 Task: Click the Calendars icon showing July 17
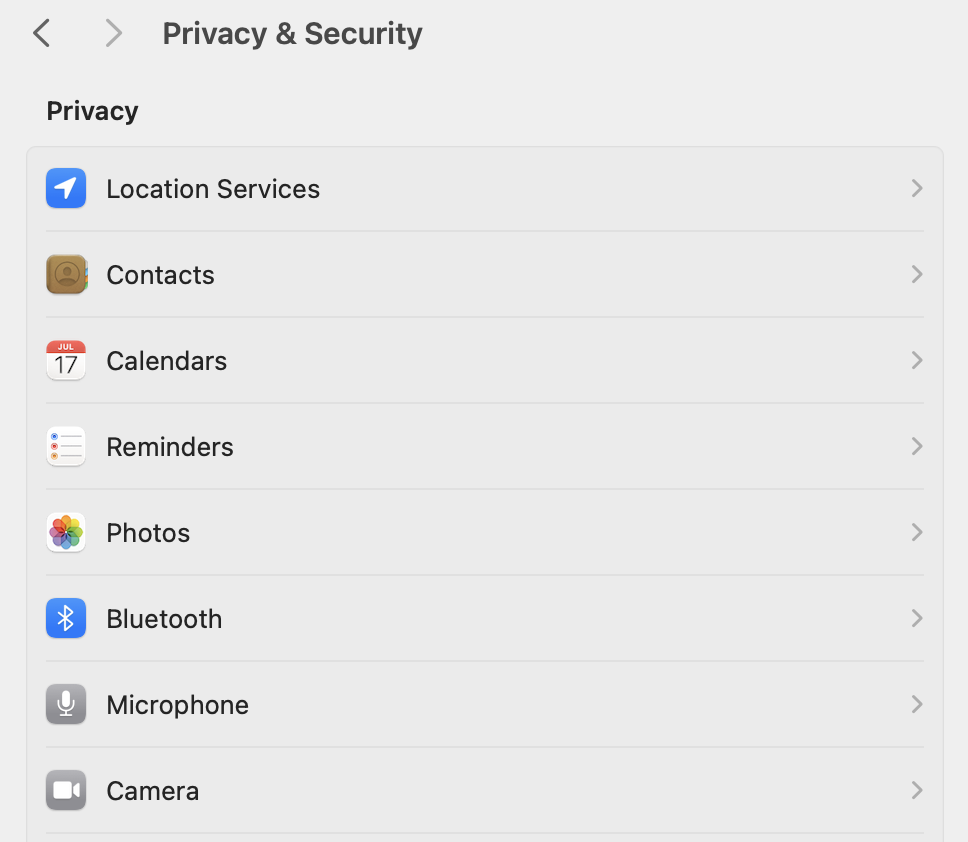[65, 360]
